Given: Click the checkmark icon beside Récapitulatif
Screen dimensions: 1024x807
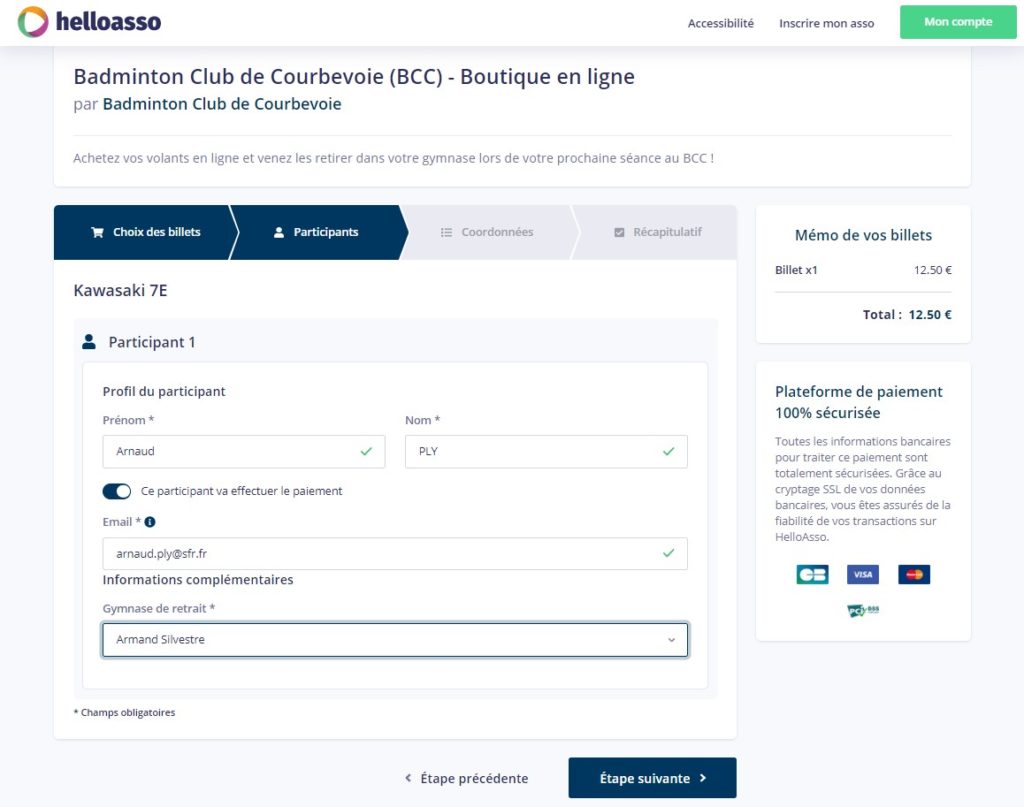Looking at the screenshot, I should click(619, 232).
